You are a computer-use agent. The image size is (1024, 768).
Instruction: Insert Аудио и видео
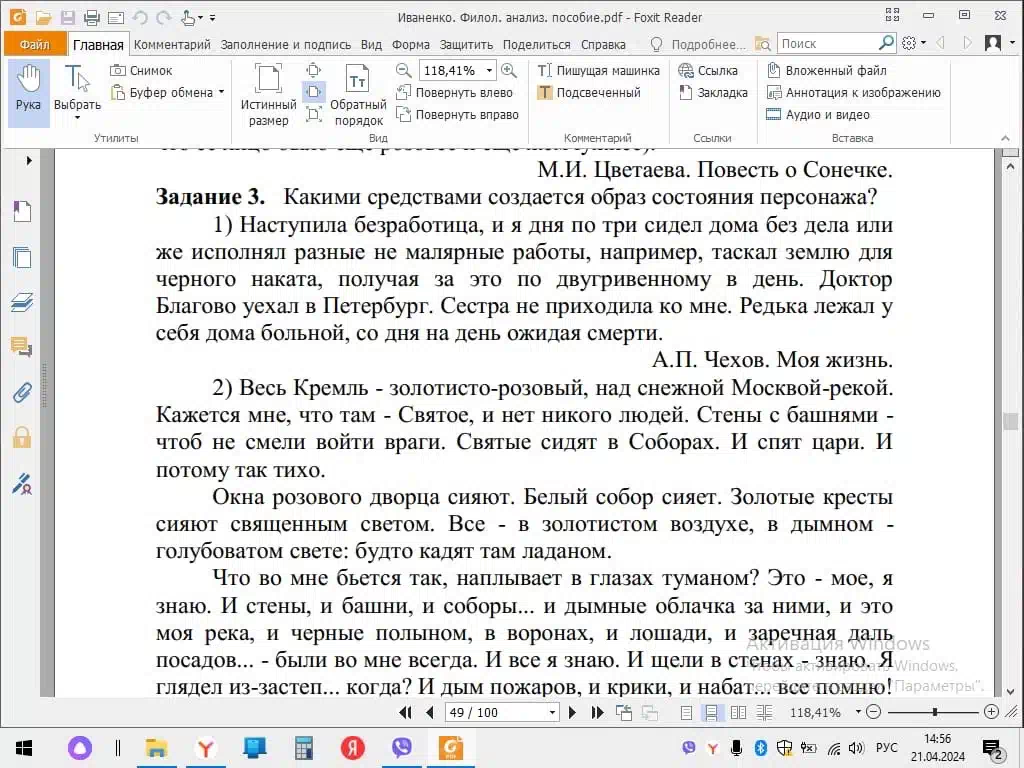pyautogui.click(x=818, y=115)
